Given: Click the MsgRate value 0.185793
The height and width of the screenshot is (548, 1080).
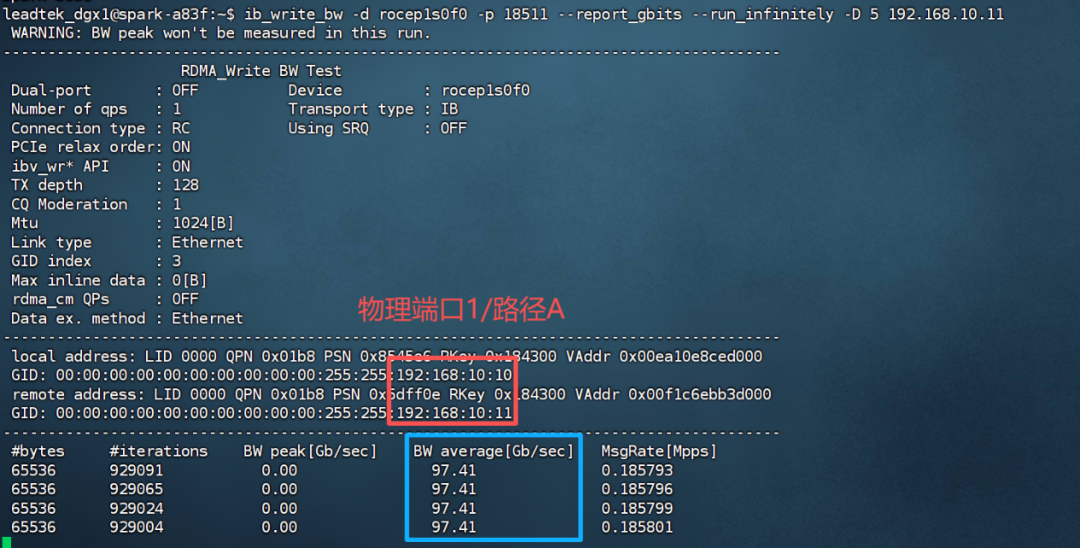Looking at the screenshot, I should pyautogui.click(x=637, y=470).
